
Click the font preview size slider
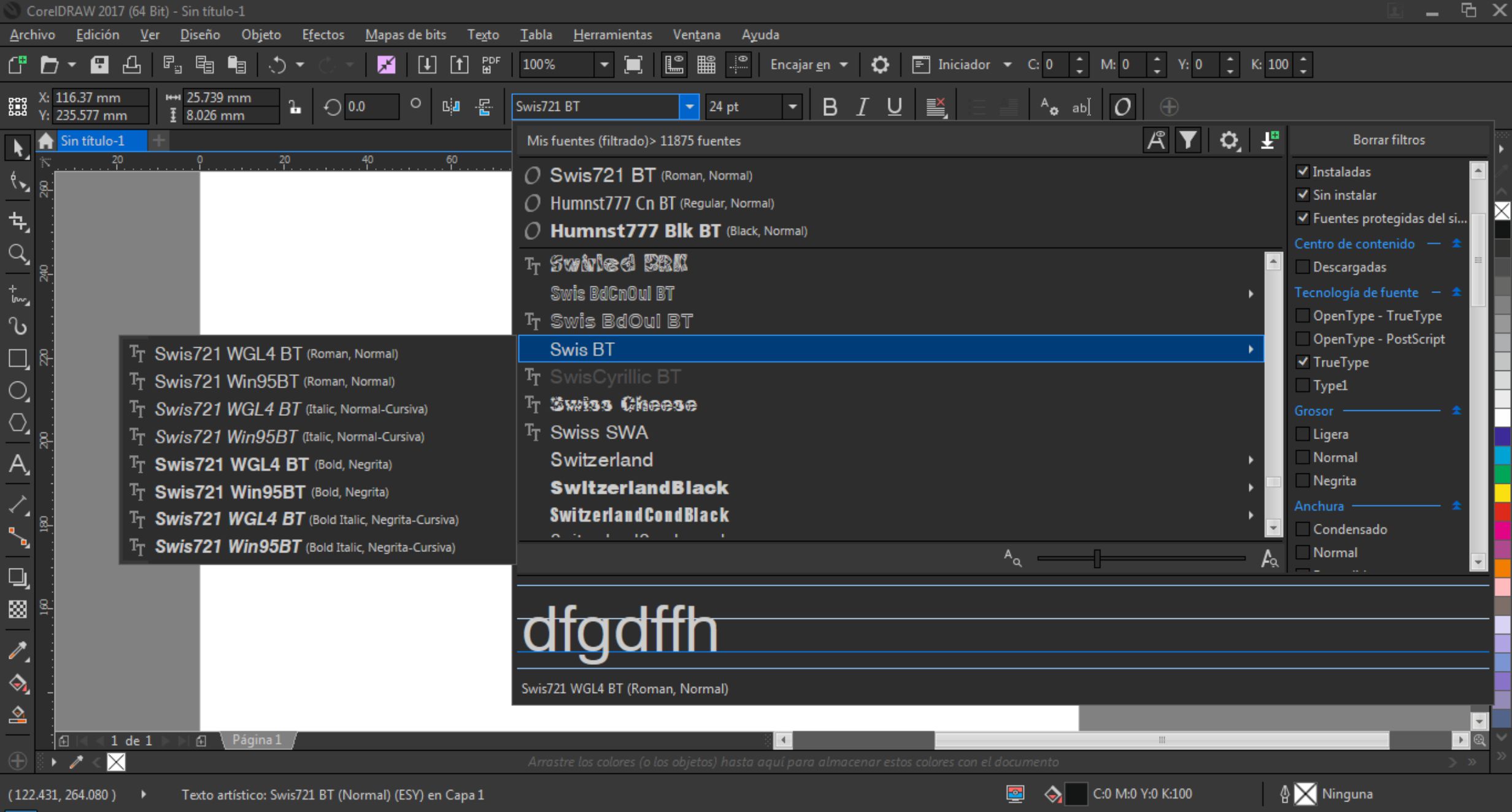click(1097, 559)
